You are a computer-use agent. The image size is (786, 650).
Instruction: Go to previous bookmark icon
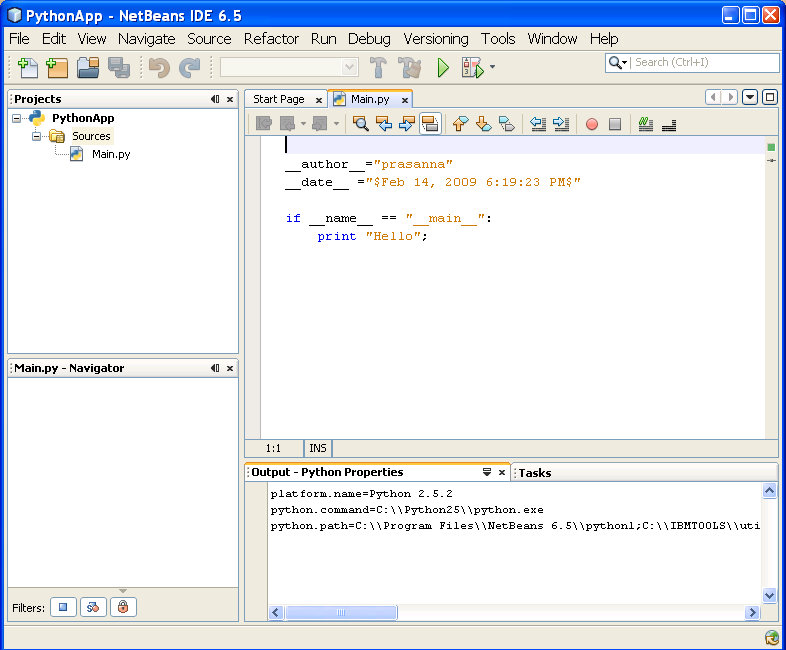tap(460, 123)
